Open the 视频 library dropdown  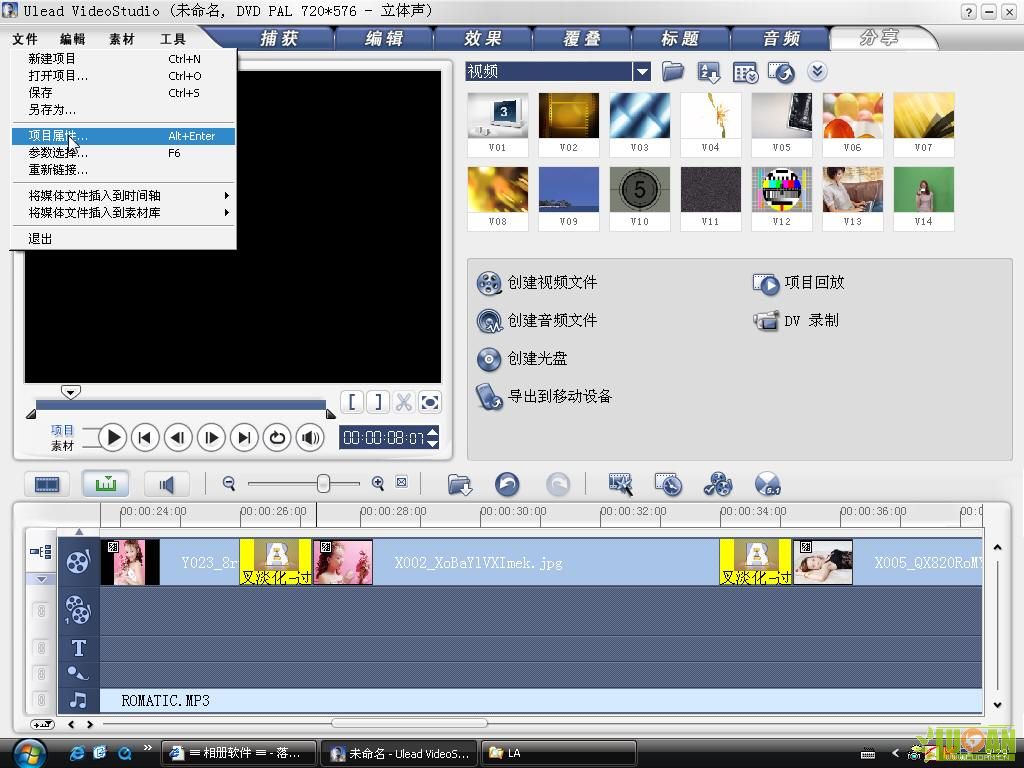(642, 71)
